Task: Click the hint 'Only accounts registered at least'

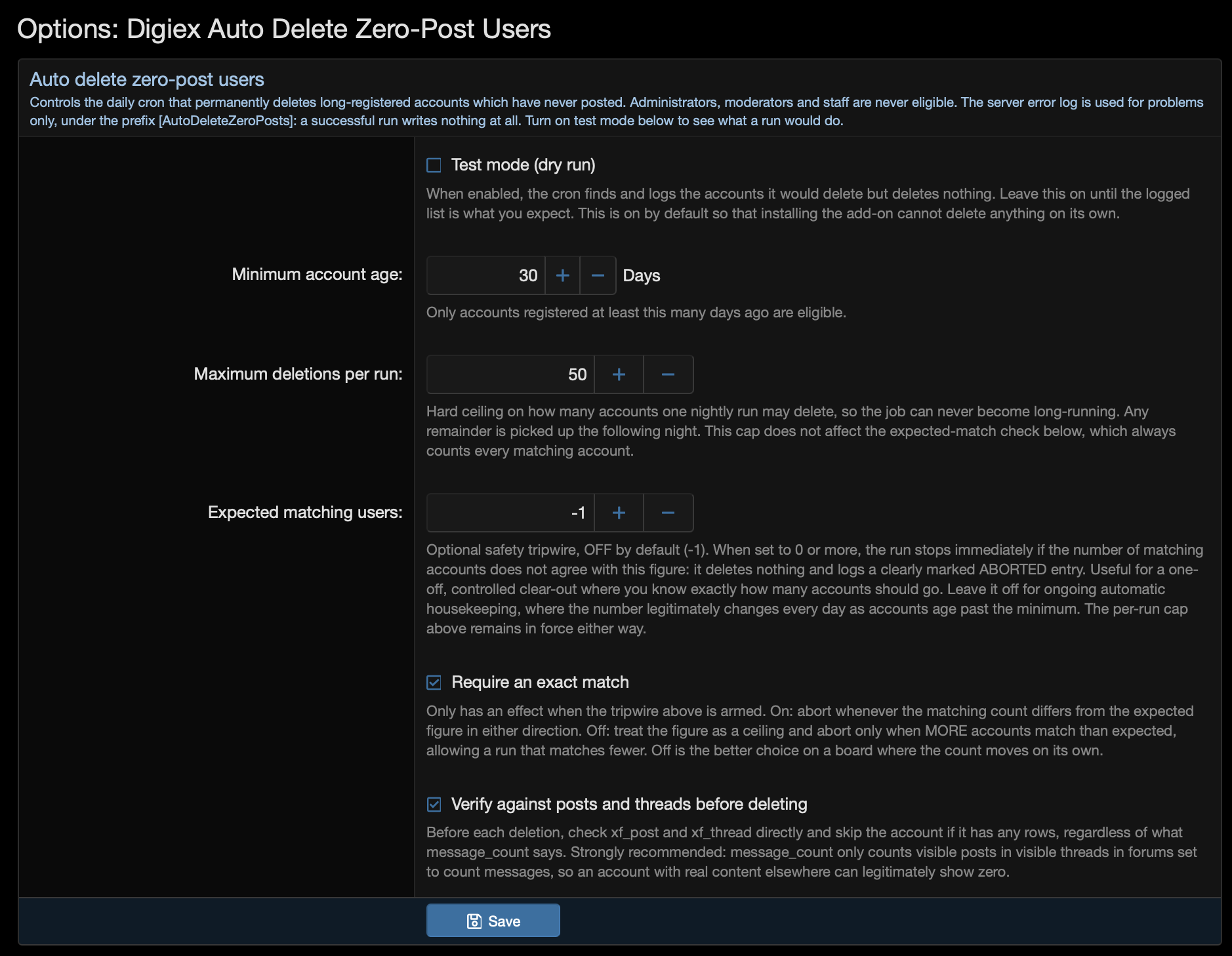Action: [x=636, y=313]
